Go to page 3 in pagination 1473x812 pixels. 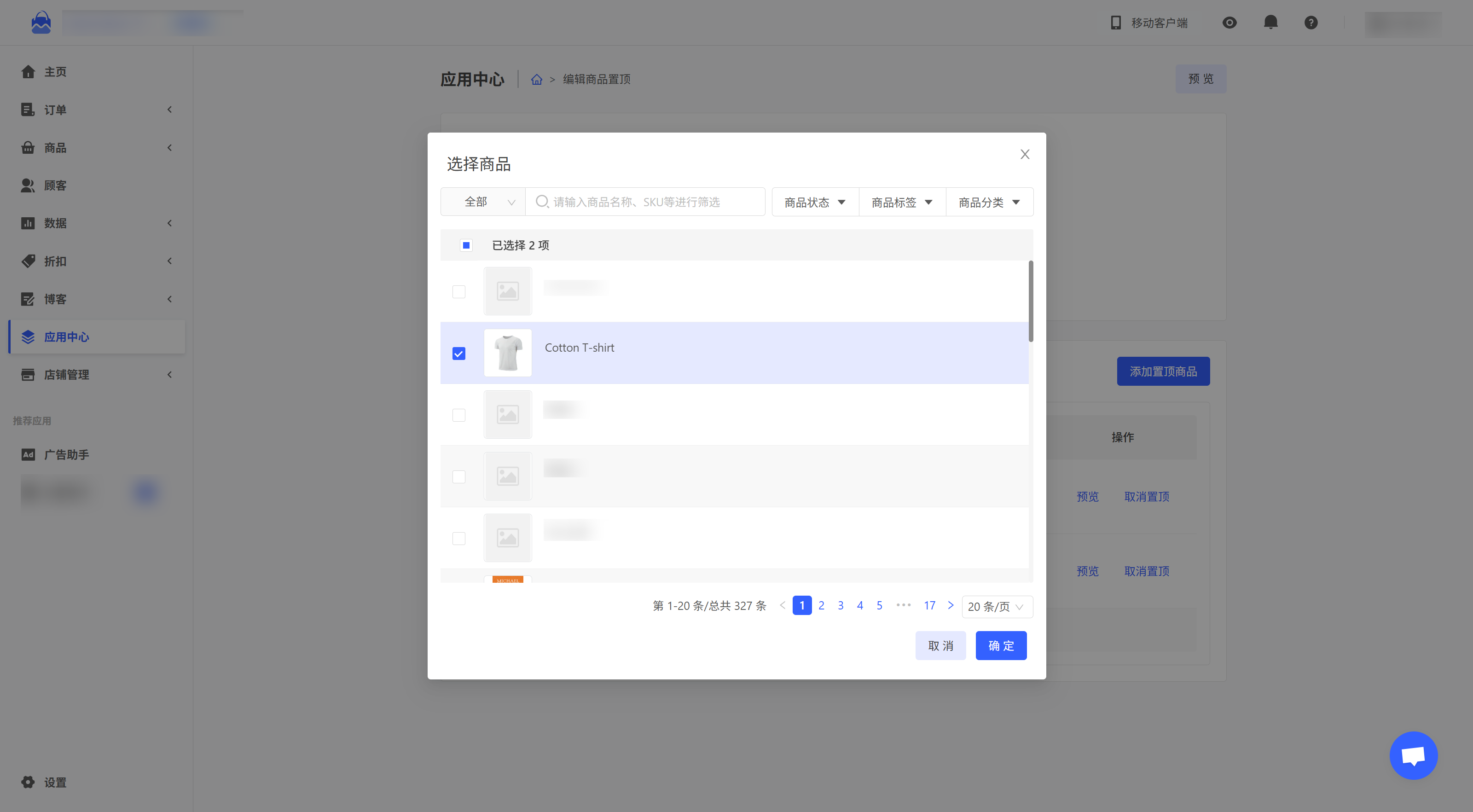point(840,605)
